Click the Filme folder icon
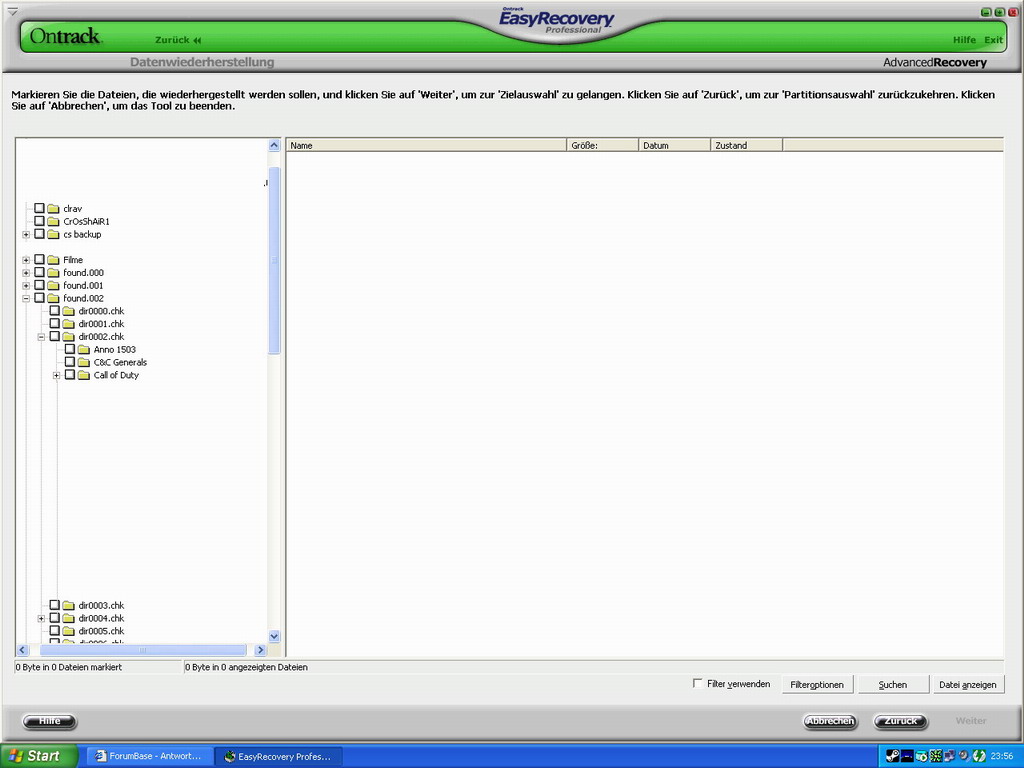1024x768 pixels. (54, 260)
